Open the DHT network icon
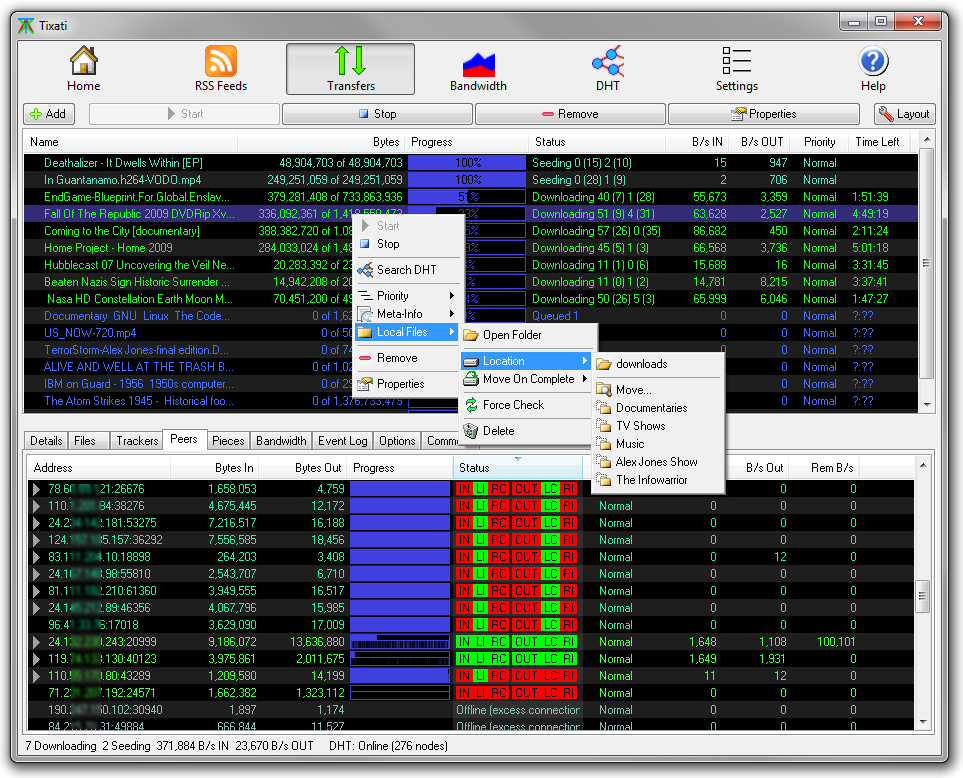This screenshot has width=963, height=778. click(x=607, y=62)
